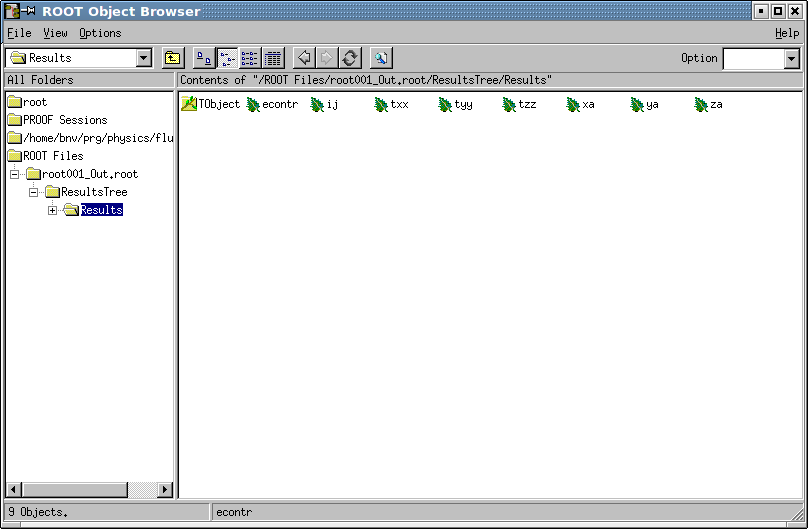Viewport: 808px width, 529px height.
Task: Switch to small icons view
Action: pyautogui.click(x=227, y=58)
